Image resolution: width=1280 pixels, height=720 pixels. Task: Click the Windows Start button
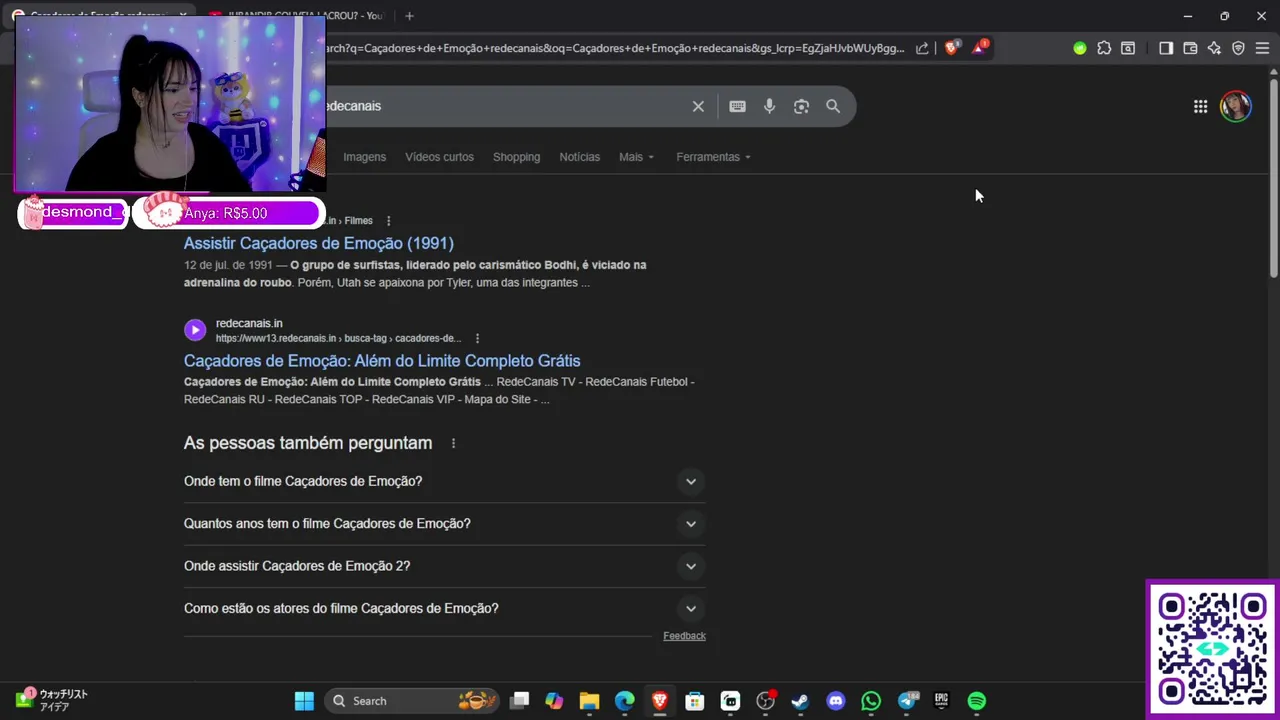304,701
